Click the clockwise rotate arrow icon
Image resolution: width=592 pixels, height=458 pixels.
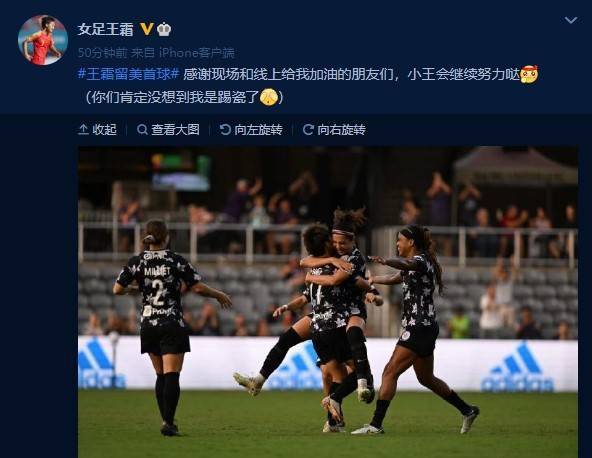coord(308,130)
